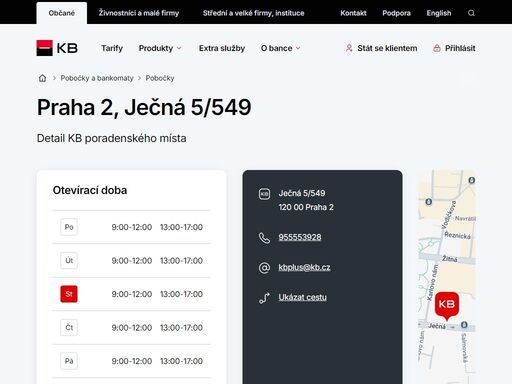Call phone number 955553928 link
Image resolution: width=512 pixels, height=384 pixels.
click(x=300, y=237)
